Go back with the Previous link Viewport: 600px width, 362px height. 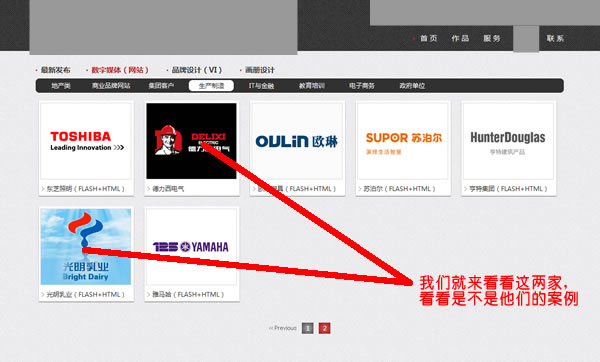click(283, 328)
